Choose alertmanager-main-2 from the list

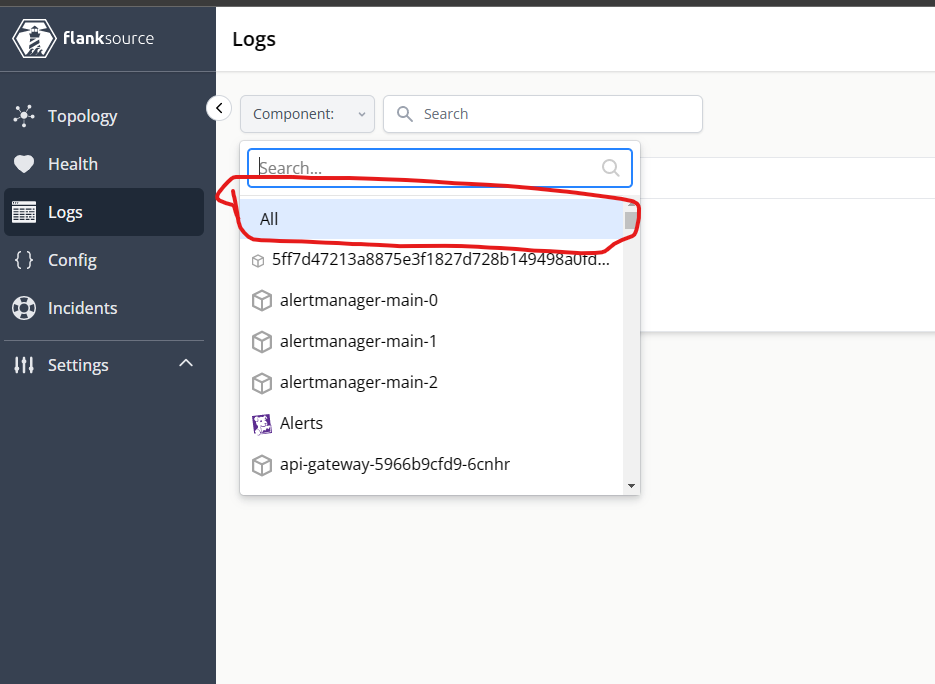coord(359,382)
